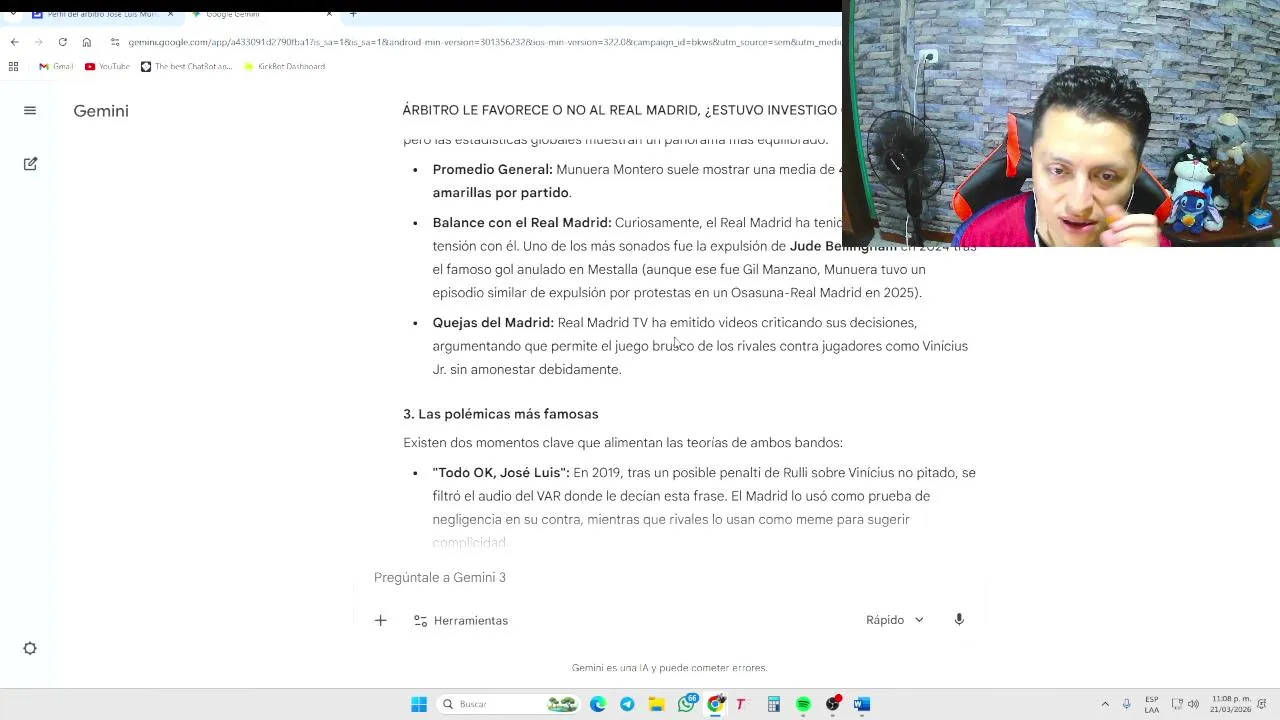Open WhatsApp from the taskbar
The height and width of the screenshot is (720, 1280).
686,704
